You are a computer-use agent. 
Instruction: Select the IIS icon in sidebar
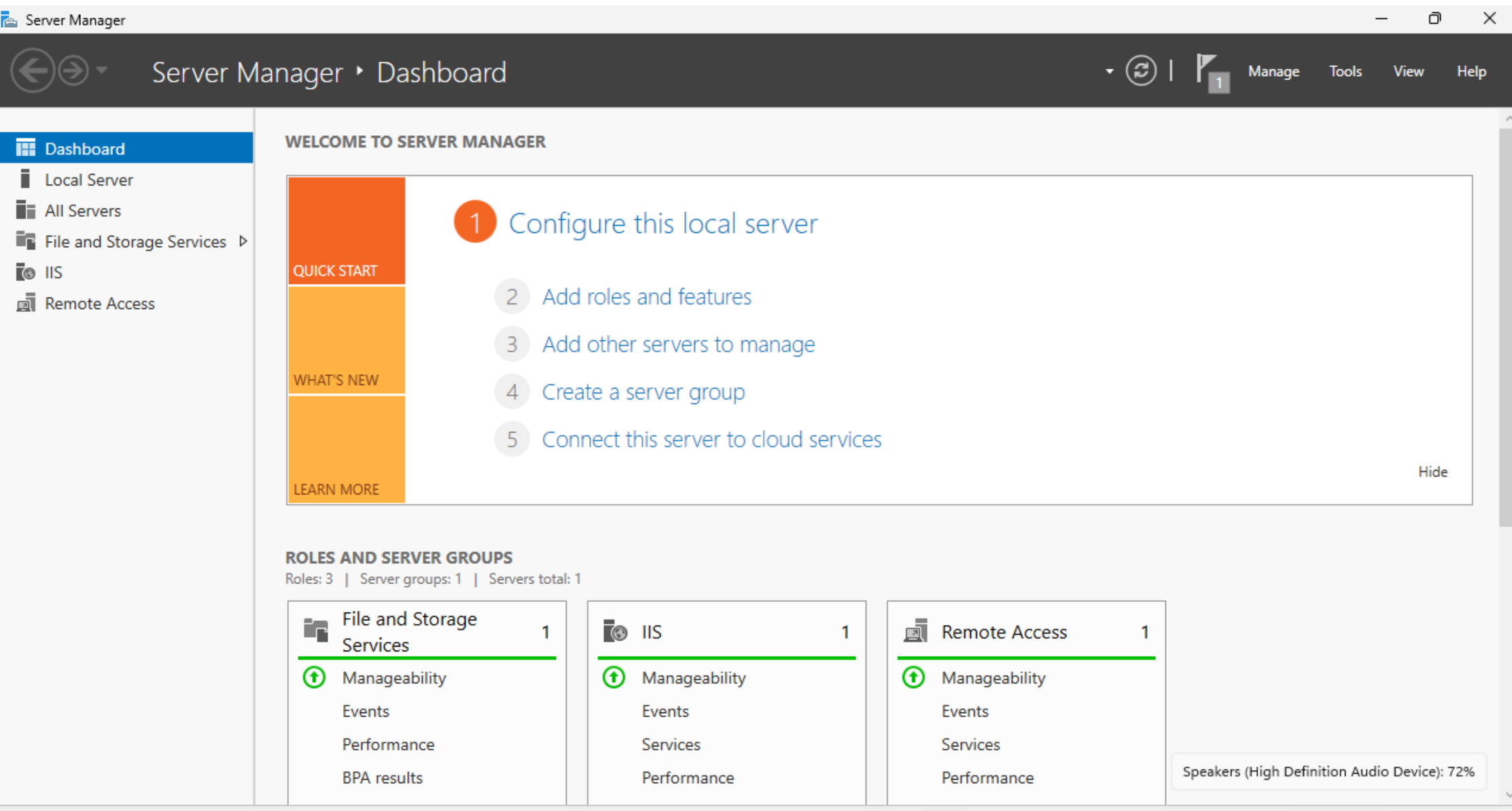click(26, 272)
